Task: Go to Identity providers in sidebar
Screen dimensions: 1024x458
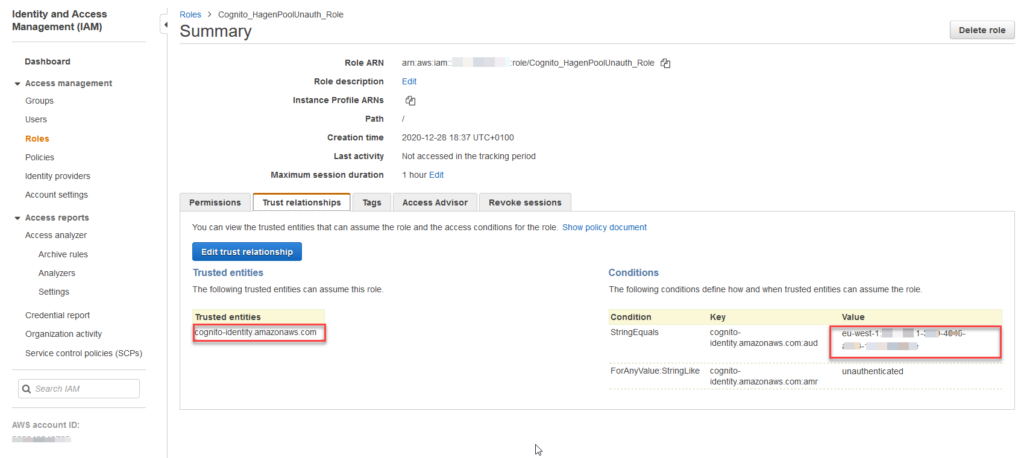Action: (57, 176)
